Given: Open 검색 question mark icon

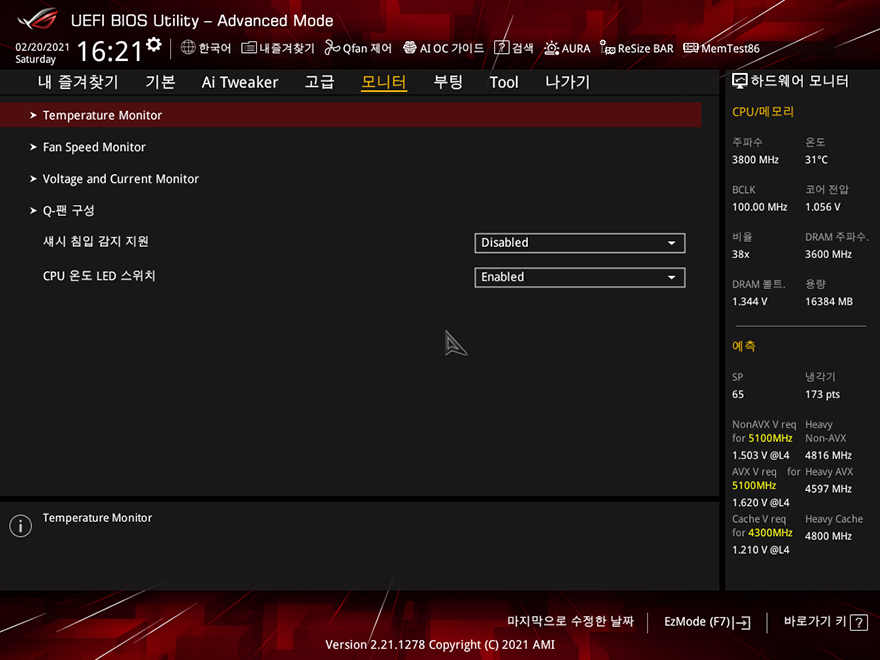Looking at the screenshot, I should point(501,48).
